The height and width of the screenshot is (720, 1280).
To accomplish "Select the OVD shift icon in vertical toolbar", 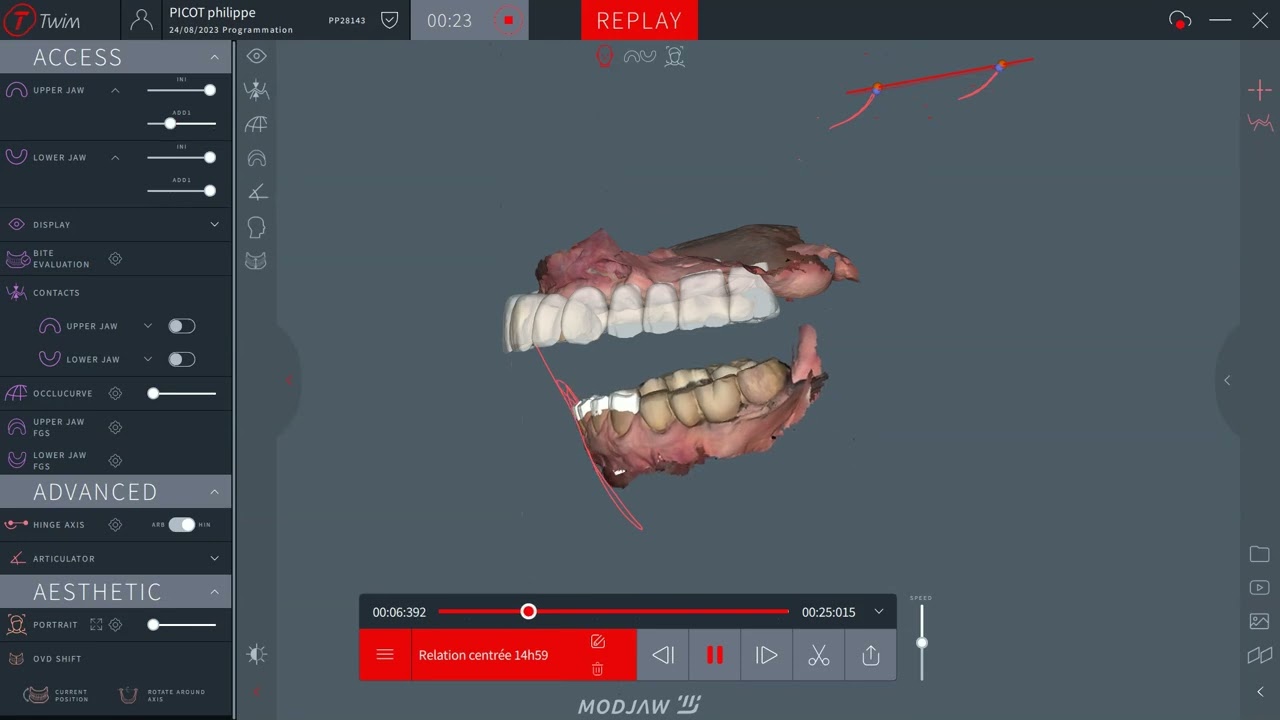I will [256, 261].
